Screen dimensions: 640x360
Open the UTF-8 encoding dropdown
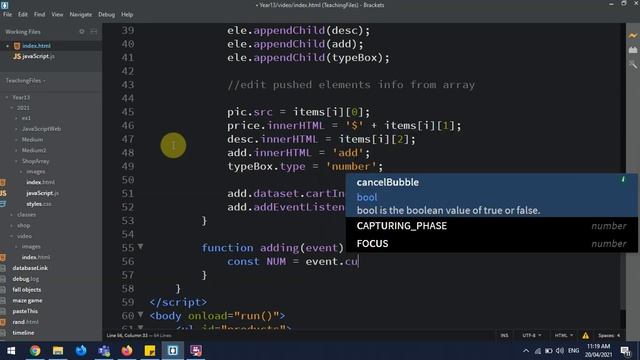(532, 336)
